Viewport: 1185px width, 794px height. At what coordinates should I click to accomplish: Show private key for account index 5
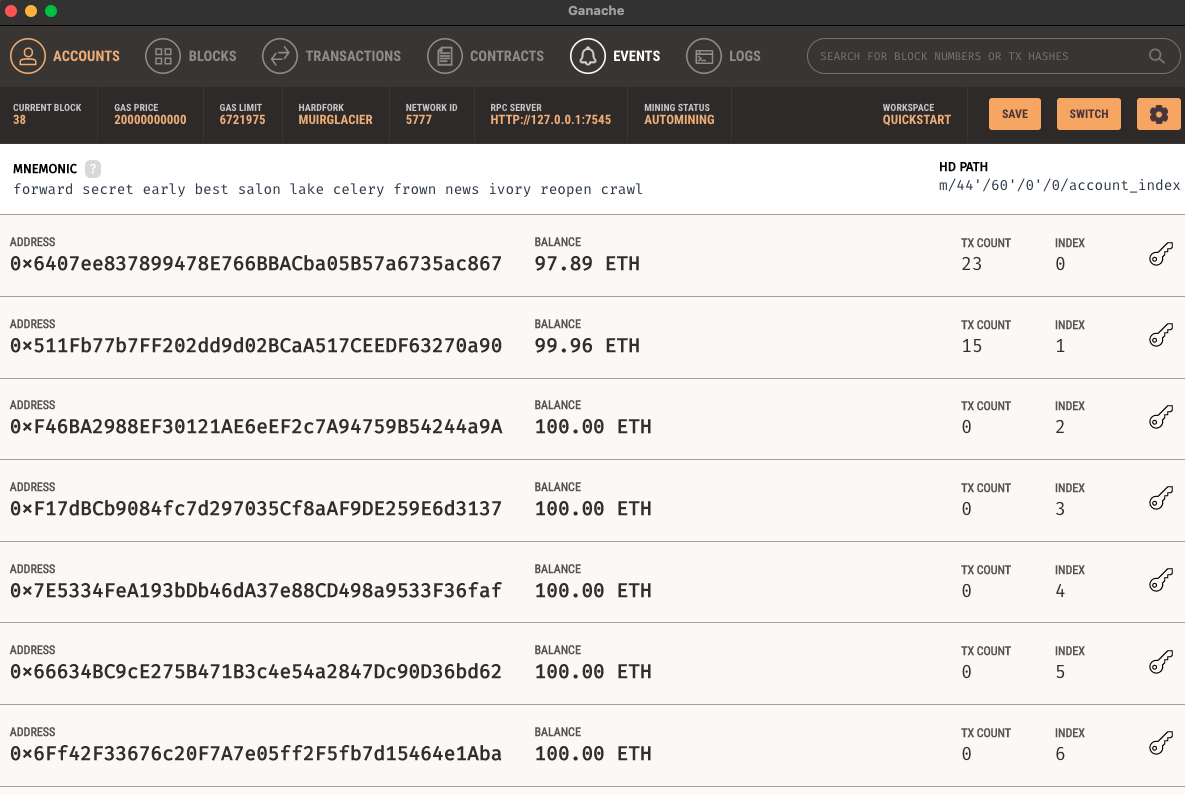point(1161,662)
